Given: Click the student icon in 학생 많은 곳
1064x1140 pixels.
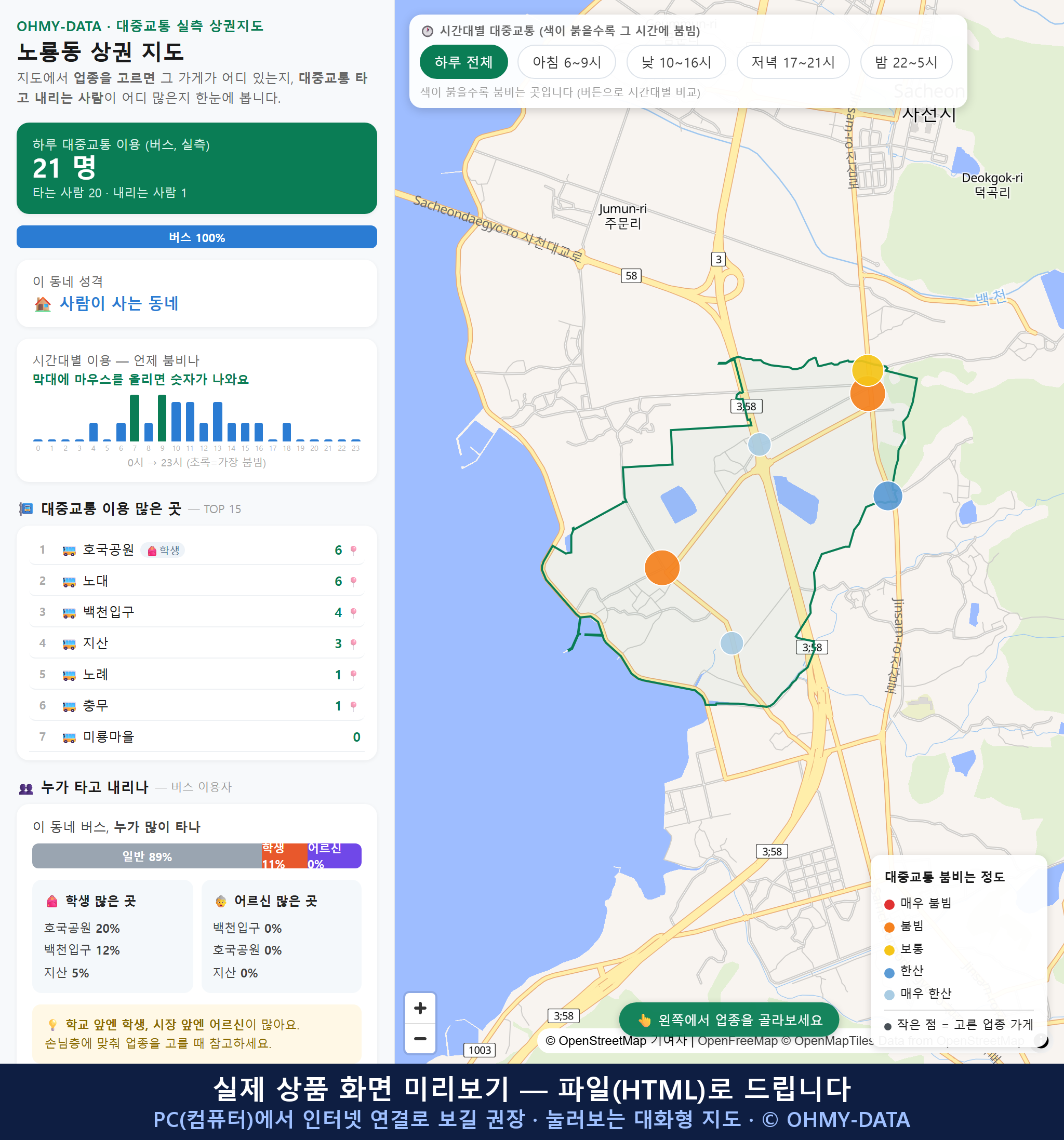Looking at the screenshot, I should coord(52,901).
